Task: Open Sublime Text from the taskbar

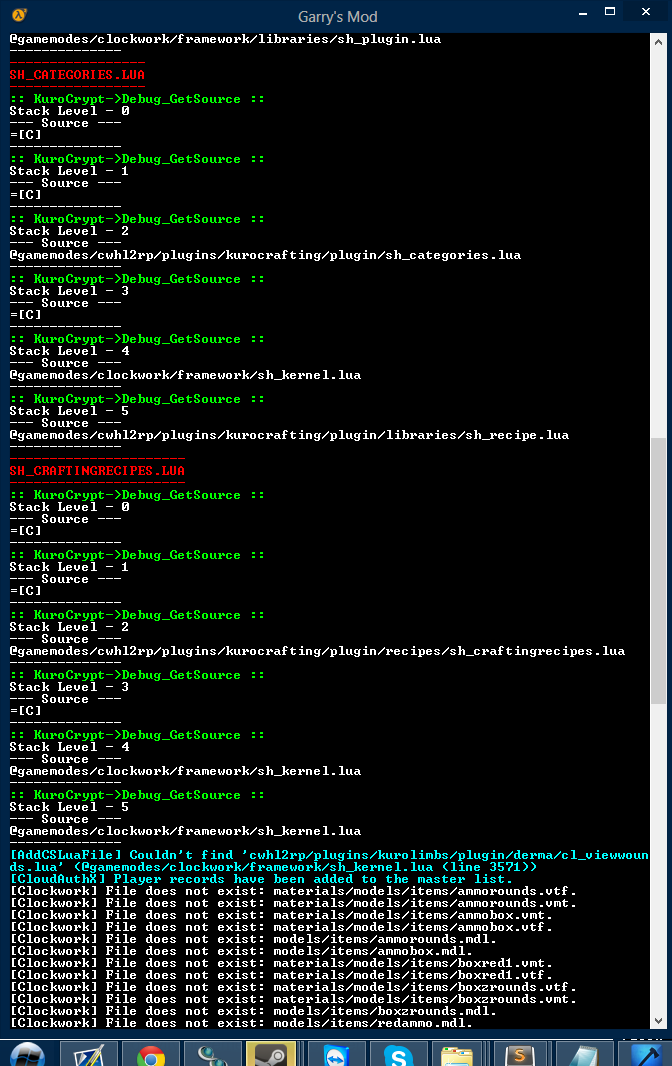Action: [x=519, y=1055]
